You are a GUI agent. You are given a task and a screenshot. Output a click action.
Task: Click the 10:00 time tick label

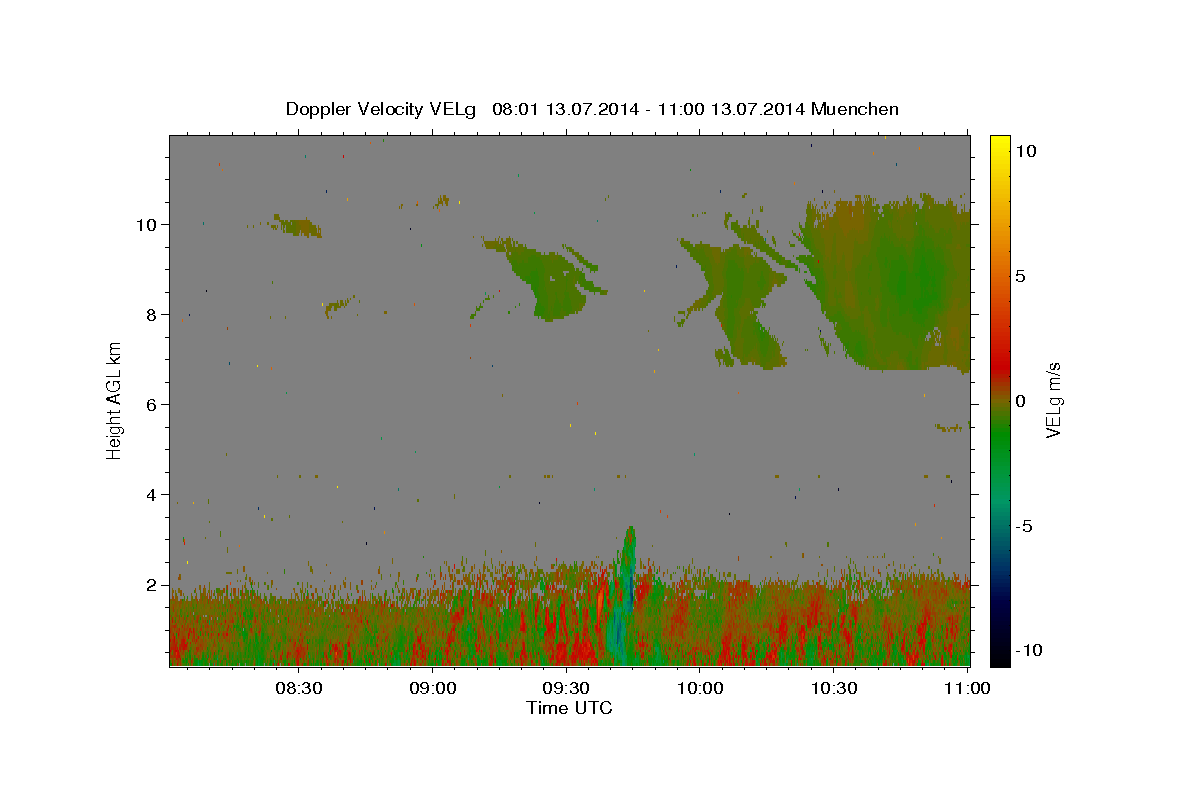(x=700, y=688)
